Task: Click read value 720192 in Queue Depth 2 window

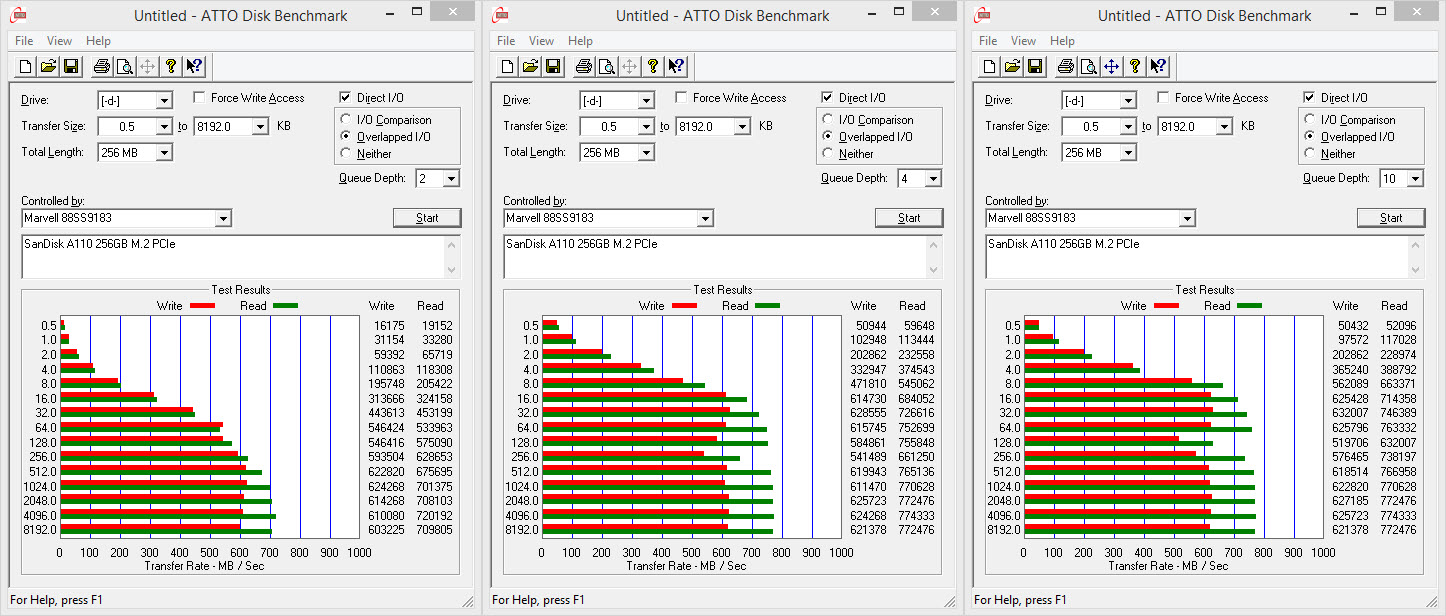Action: 435,515
